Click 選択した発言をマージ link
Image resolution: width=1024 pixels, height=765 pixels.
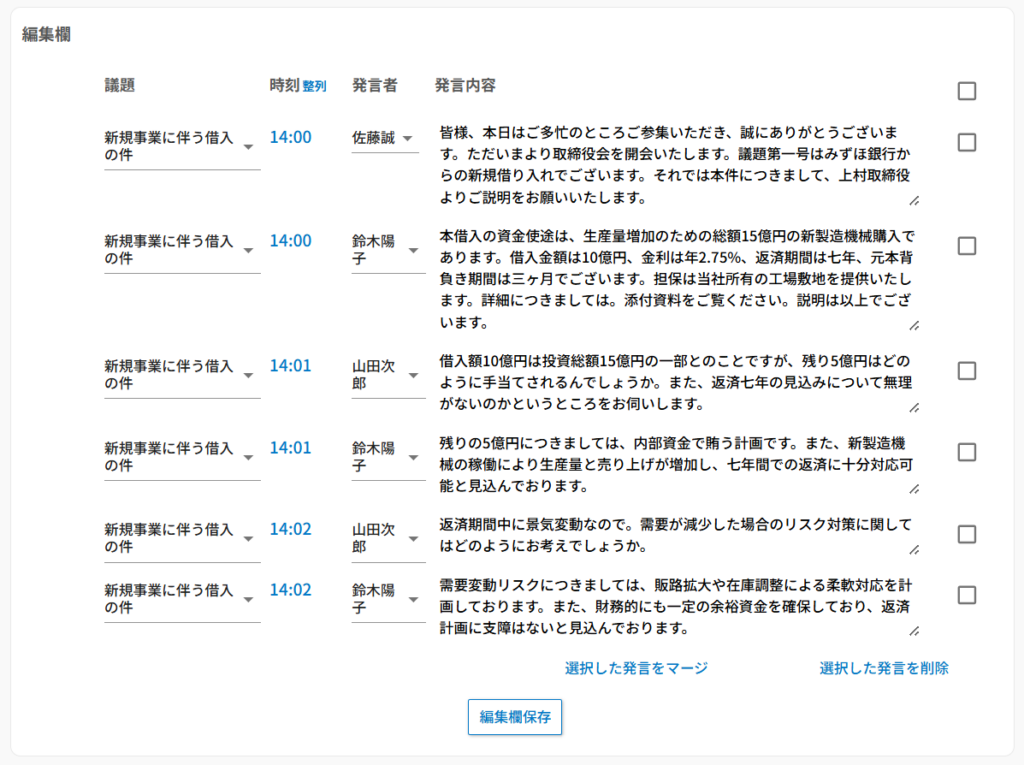(636, 668)
